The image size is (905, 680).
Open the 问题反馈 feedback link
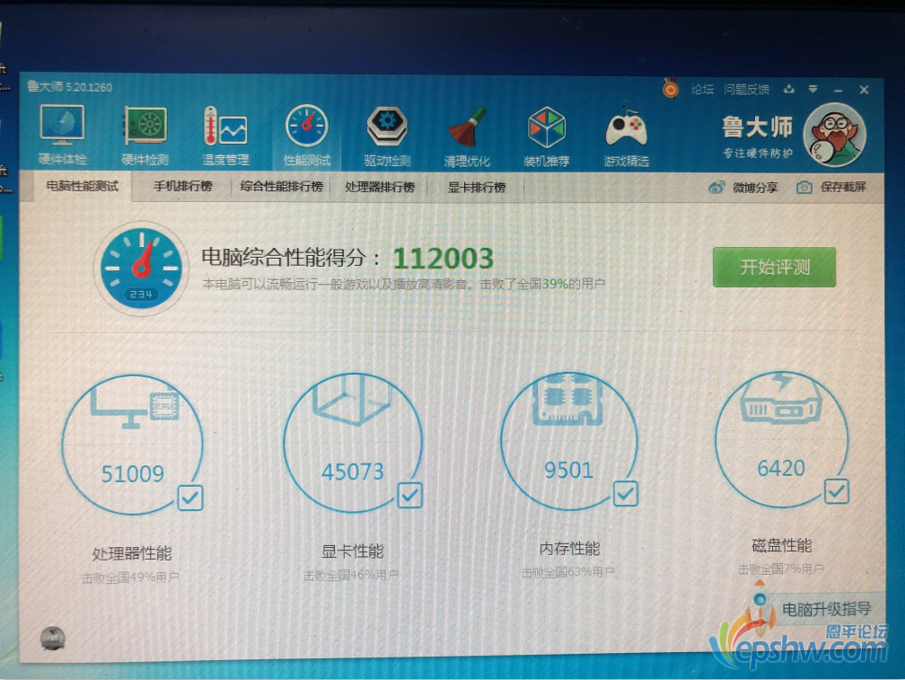[x=746, y=89]
